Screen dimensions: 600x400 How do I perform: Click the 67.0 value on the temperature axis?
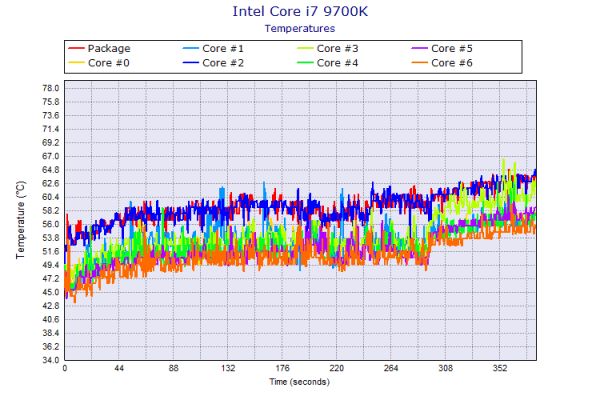(51, 156)
